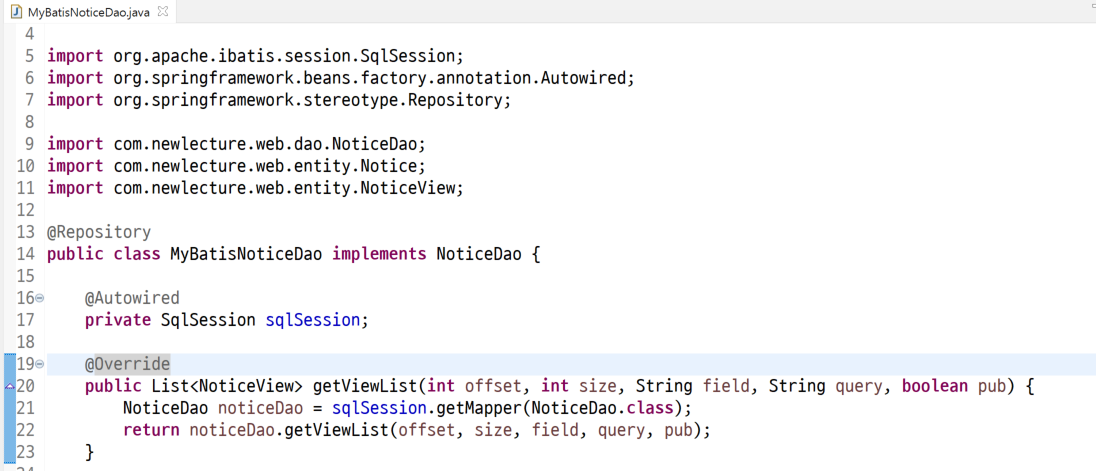The image size is (1096, 471).
Task: Click the NoticeDao interface name after implements
Action: click(x=479, y=254)
